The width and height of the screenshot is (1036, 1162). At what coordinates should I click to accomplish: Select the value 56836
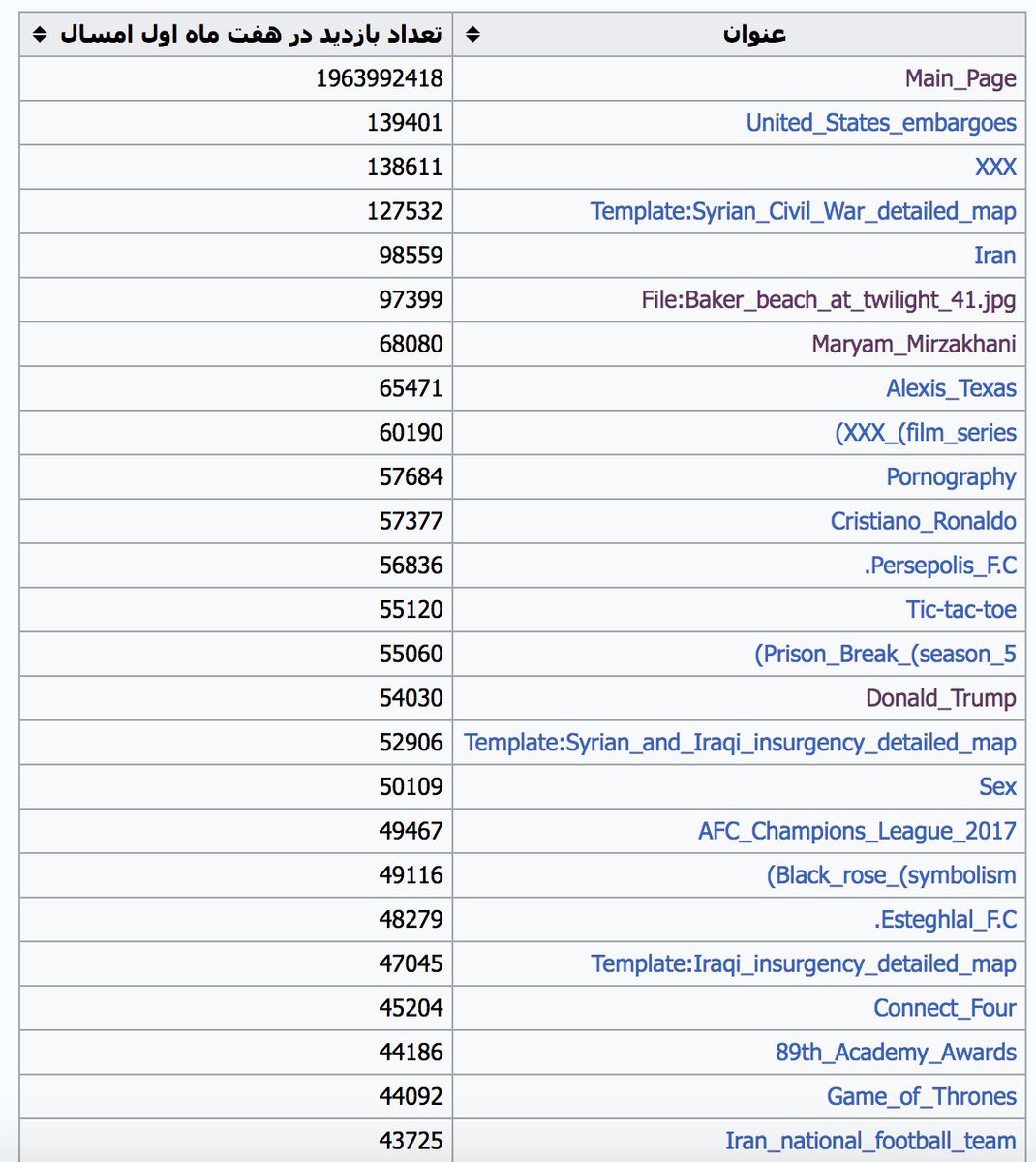[411, 566]
